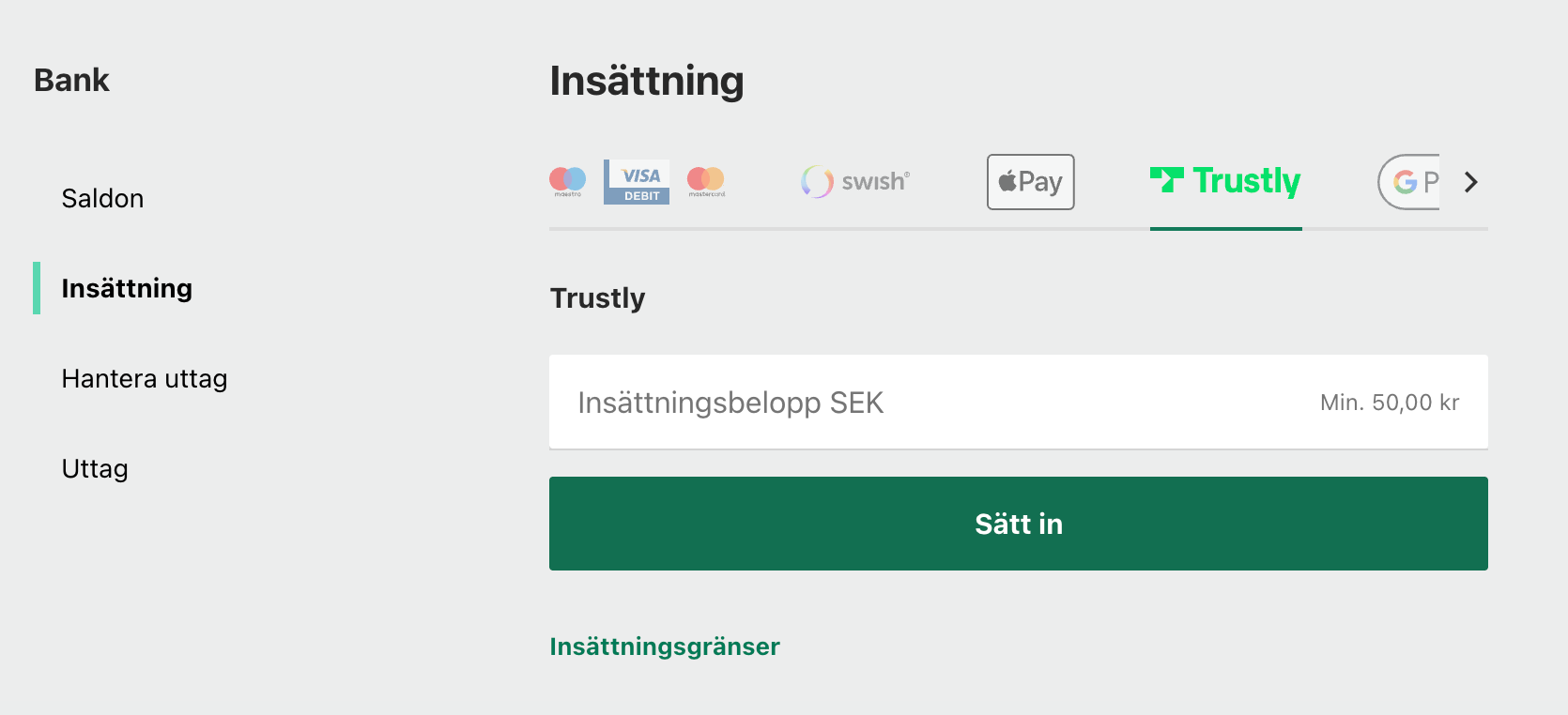
Task: Click the Bank heading
Action: point(71,80)
